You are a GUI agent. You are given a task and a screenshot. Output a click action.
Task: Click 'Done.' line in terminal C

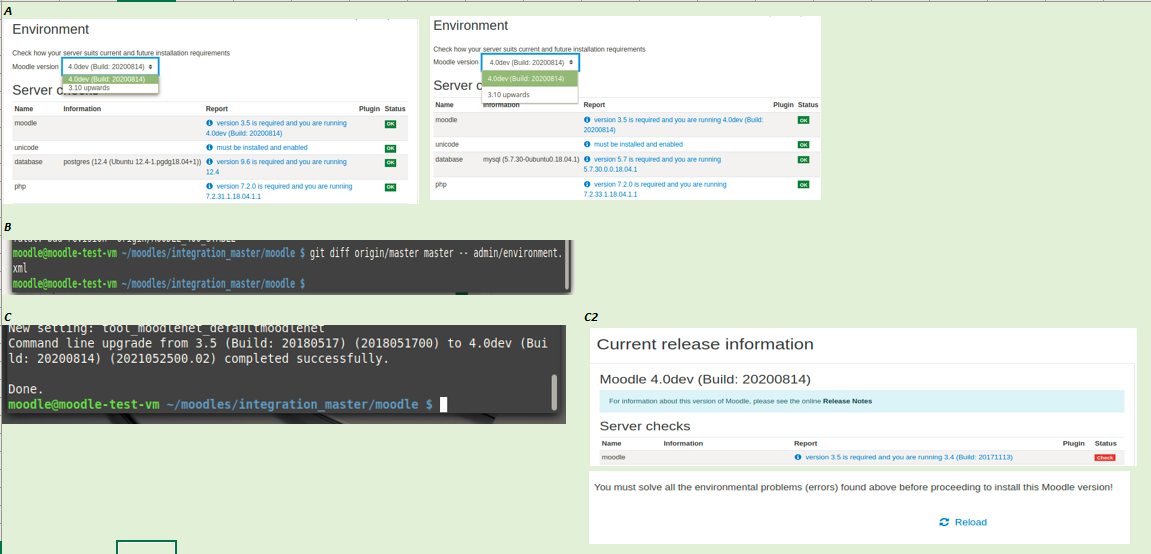26,389
